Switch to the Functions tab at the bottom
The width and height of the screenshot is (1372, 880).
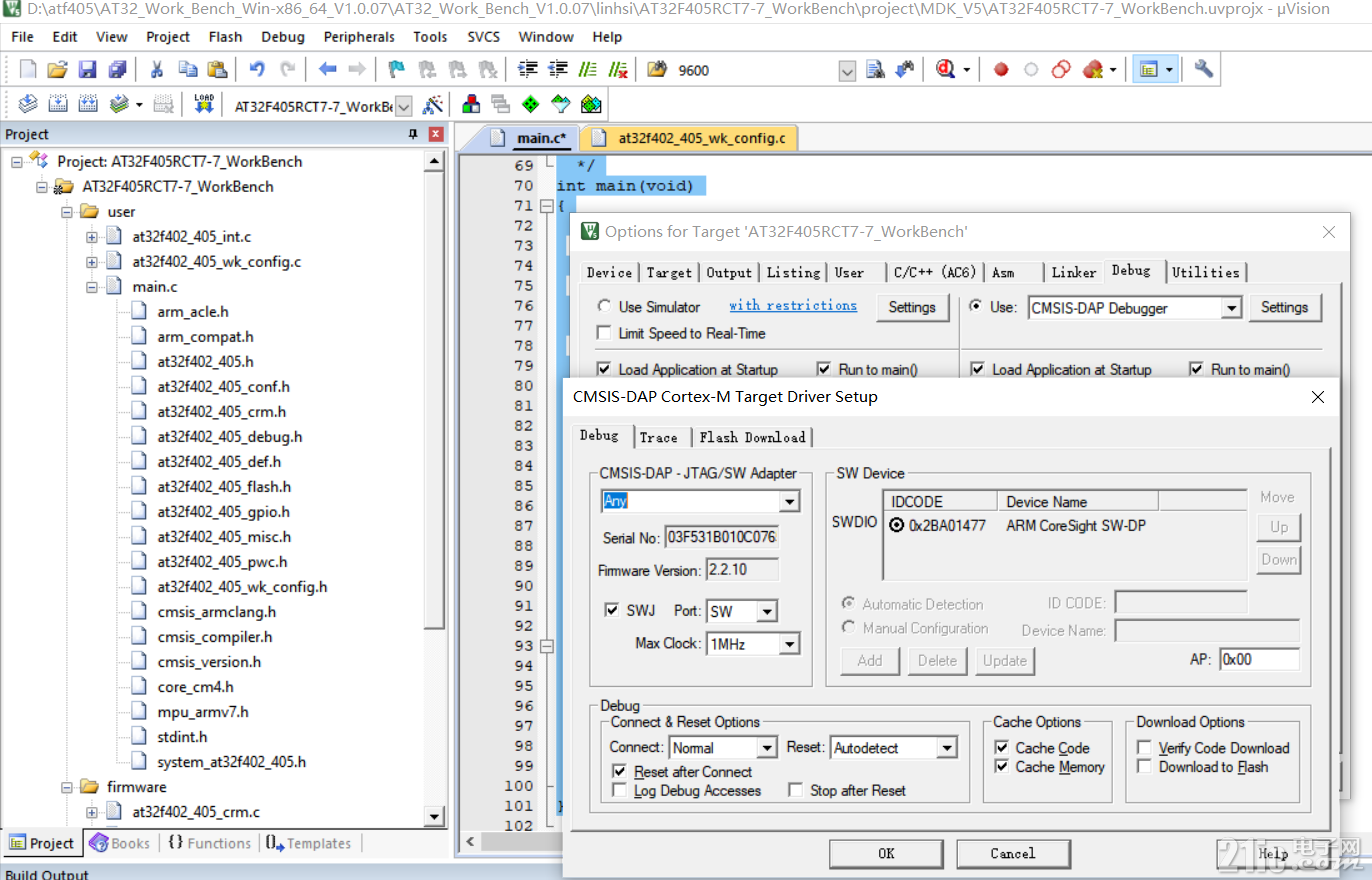coord(209,843)
